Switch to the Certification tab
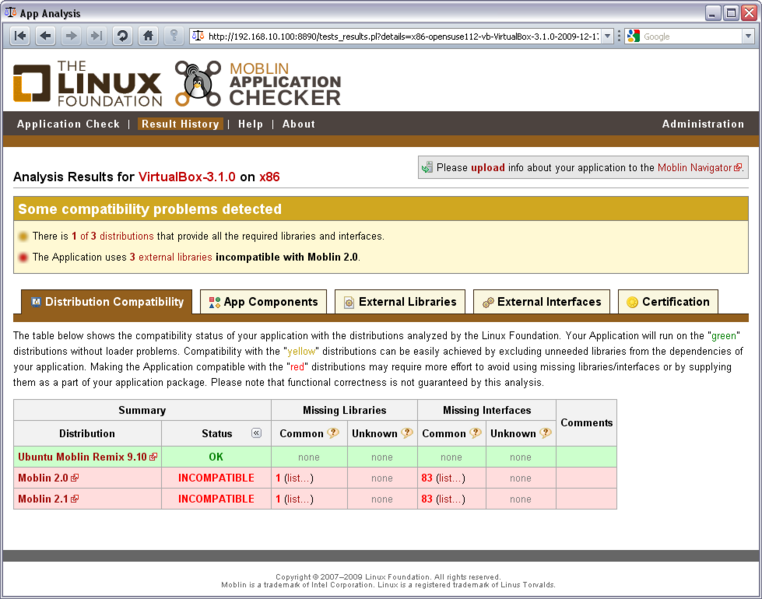Screen dimensions: 762x599 [x=668, y=302]
